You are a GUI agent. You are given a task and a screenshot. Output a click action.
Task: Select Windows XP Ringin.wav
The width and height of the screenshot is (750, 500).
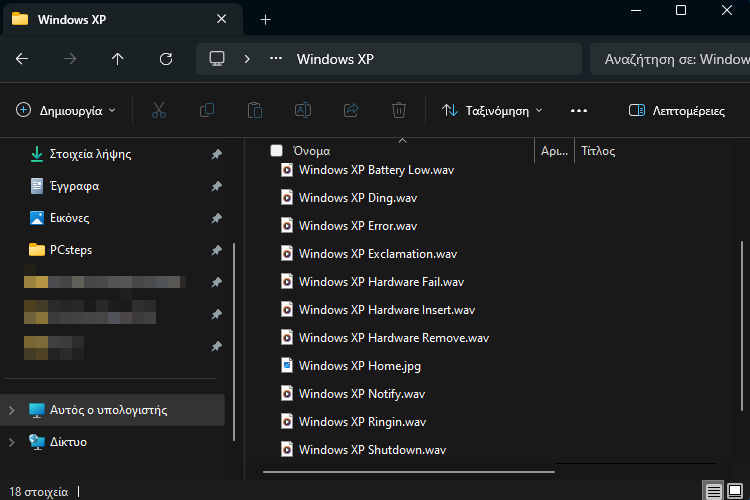tap(363, 422)
